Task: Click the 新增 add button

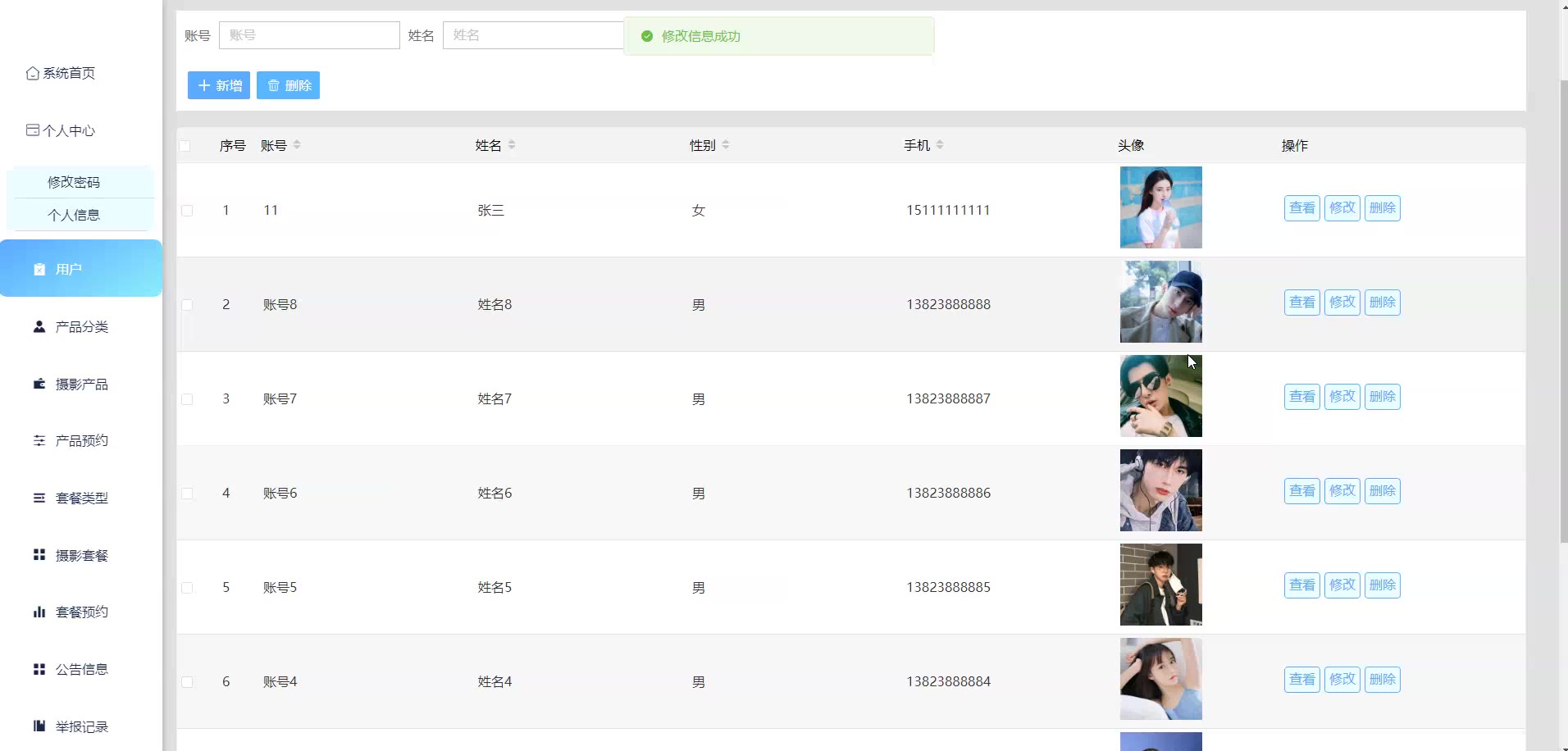Action: coord(219,85)
